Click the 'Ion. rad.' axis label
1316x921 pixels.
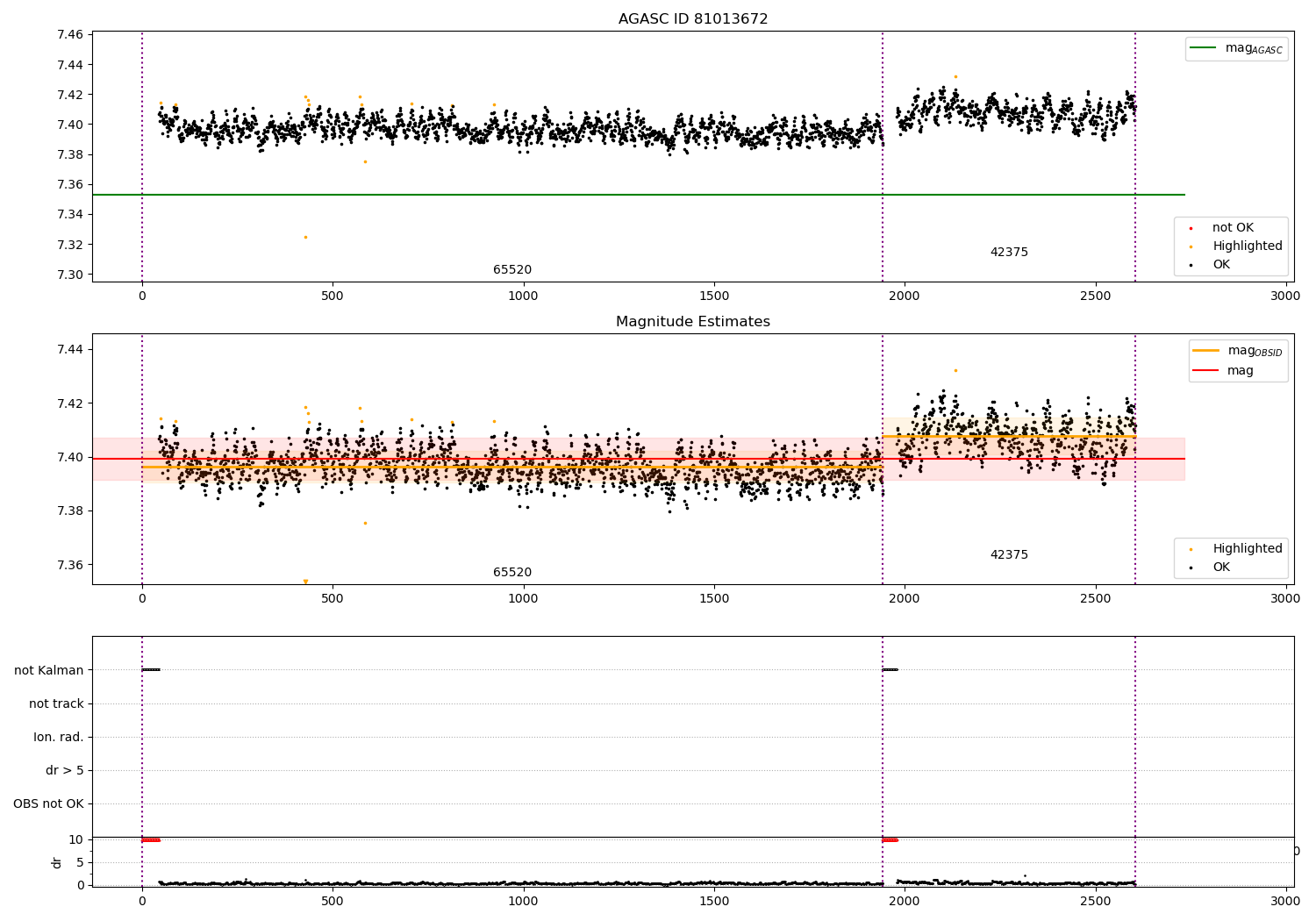tap(59, 737)
